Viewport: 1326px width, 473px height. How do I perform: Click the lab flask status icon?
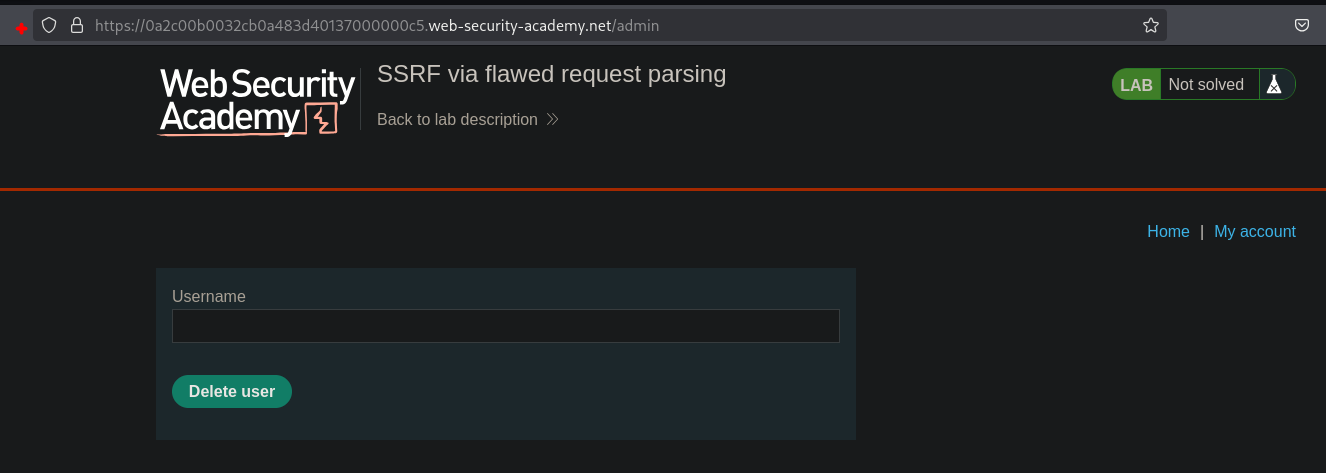coord(1273,85)
